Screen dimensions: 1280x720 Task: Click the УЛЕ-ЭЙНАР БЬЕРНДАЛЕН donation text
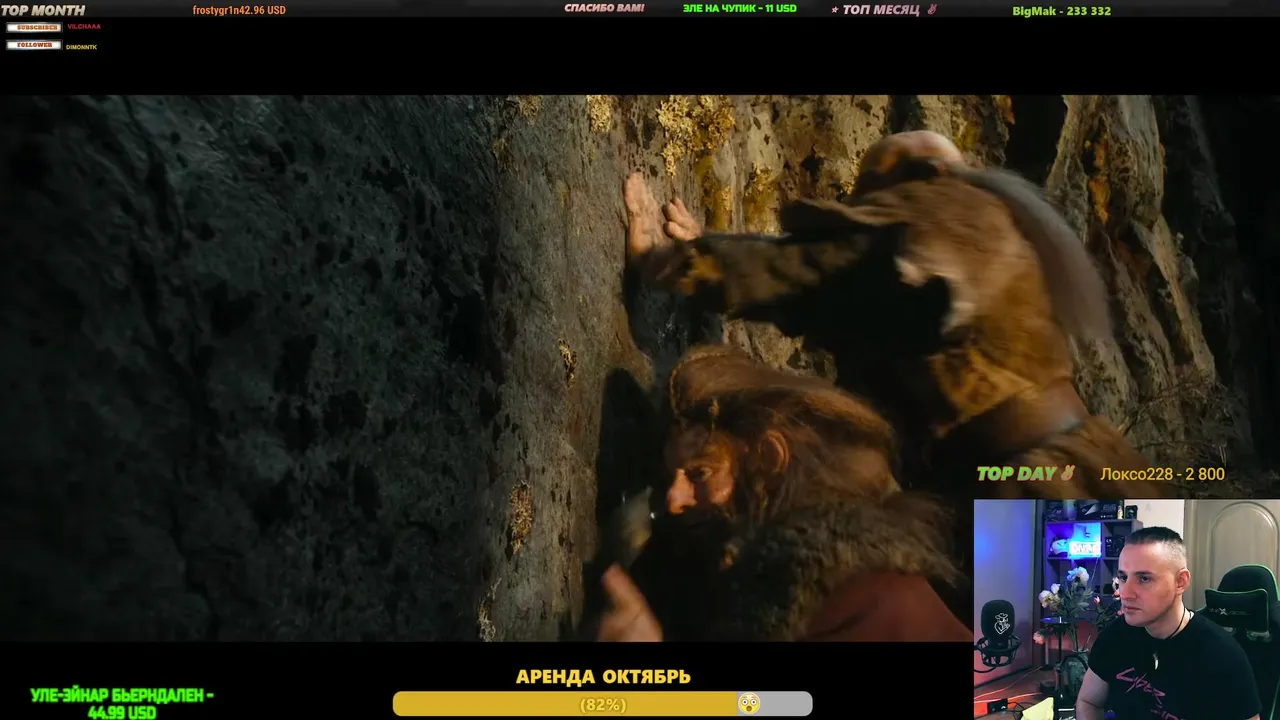click(x=122, y=704)
